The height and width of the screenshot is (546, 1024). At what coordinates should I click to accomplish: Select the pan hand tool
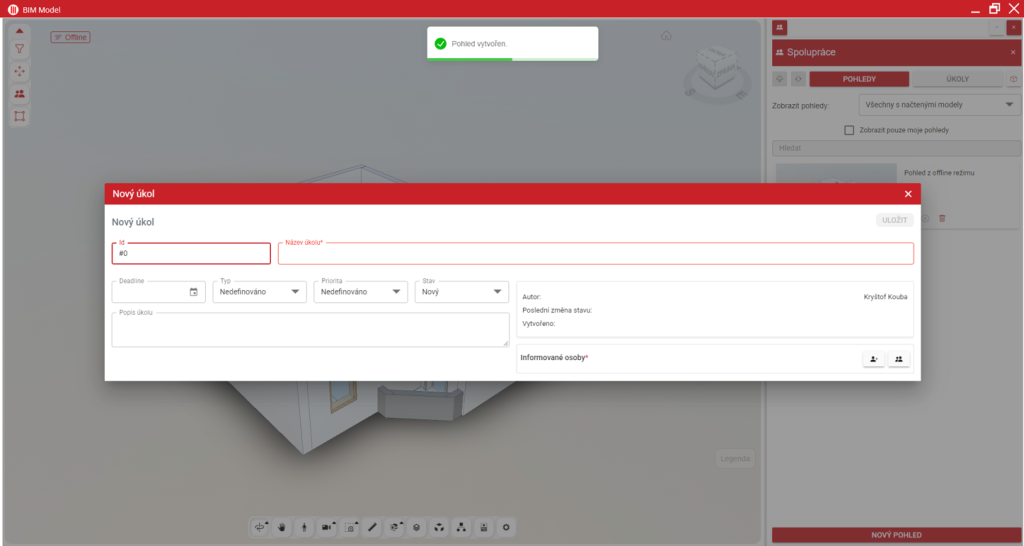tap(282, 527)
